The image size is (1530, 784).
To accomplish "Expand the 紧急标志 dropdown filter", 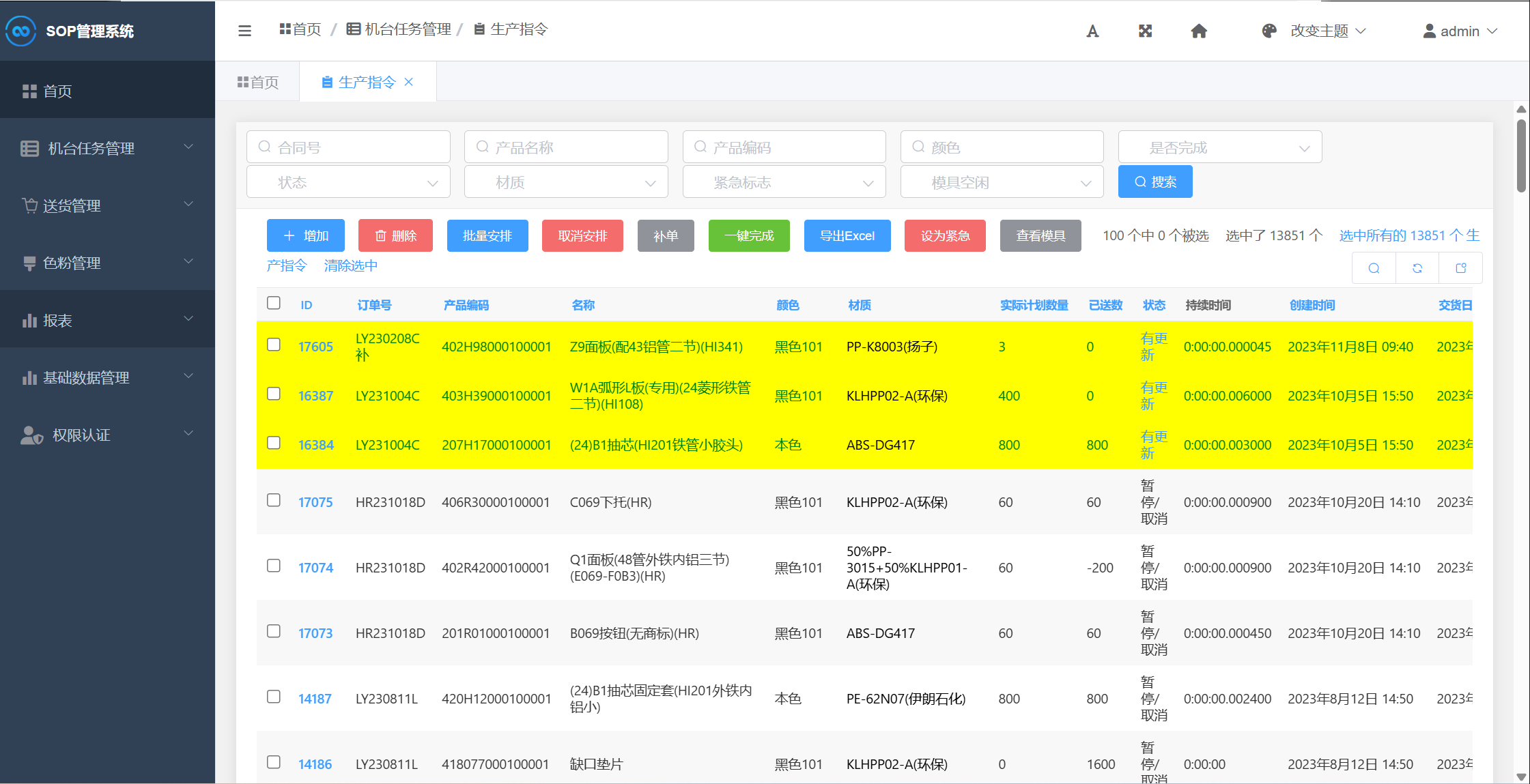I will (x=784, y=183).
